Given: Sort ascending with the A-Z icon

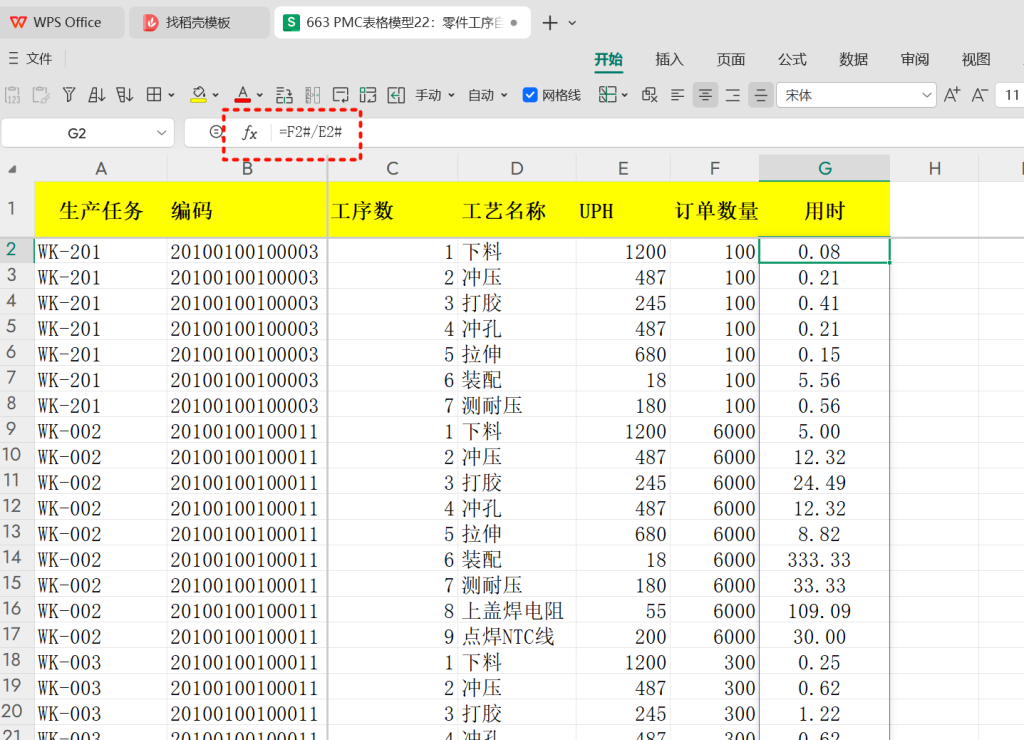Looking at the screenshot, I should click(97, 95).
